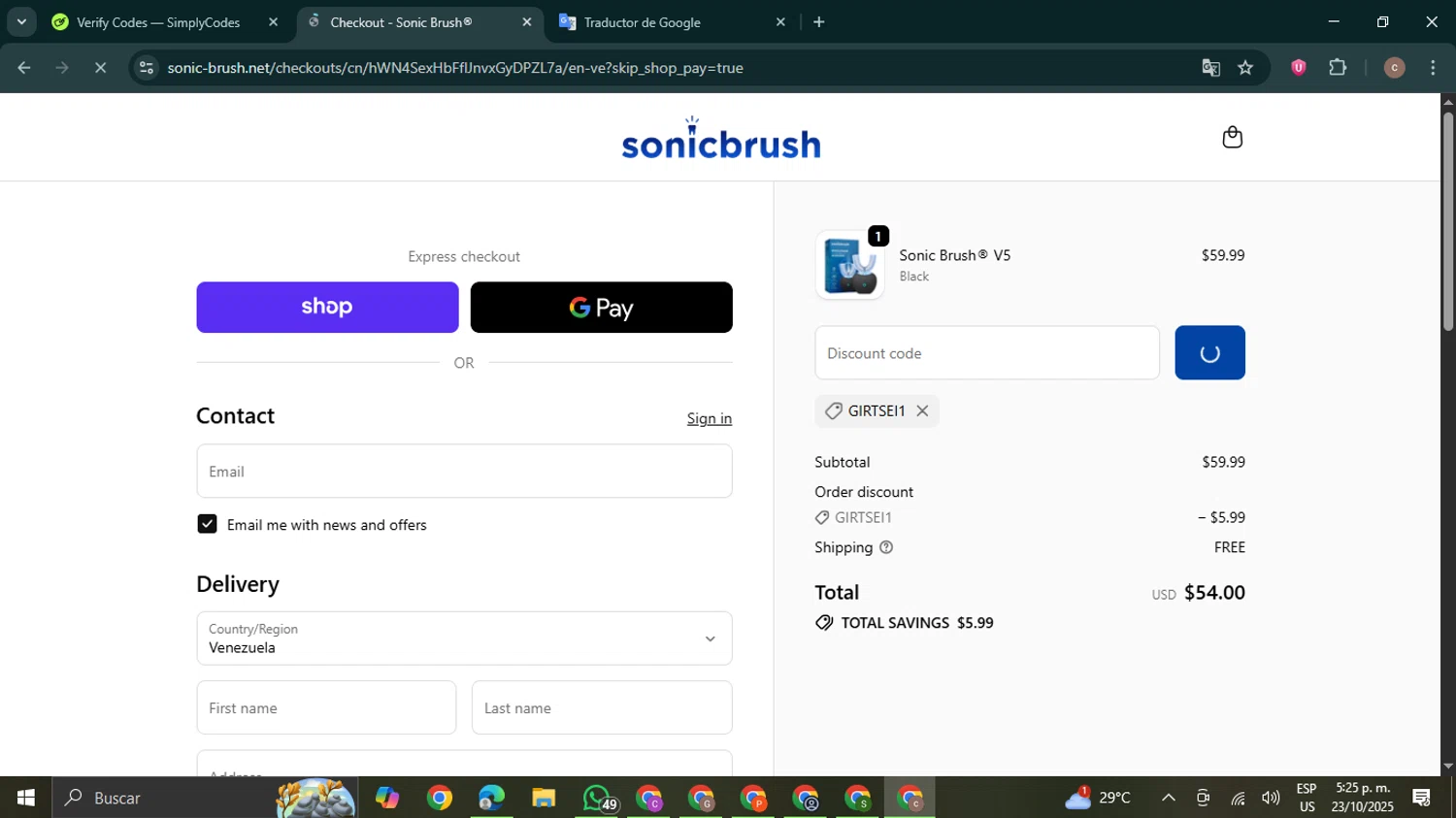Open the Chrome profile avatar
Viewport: 1456px width, 818px height.
[x=1394, y=68]
